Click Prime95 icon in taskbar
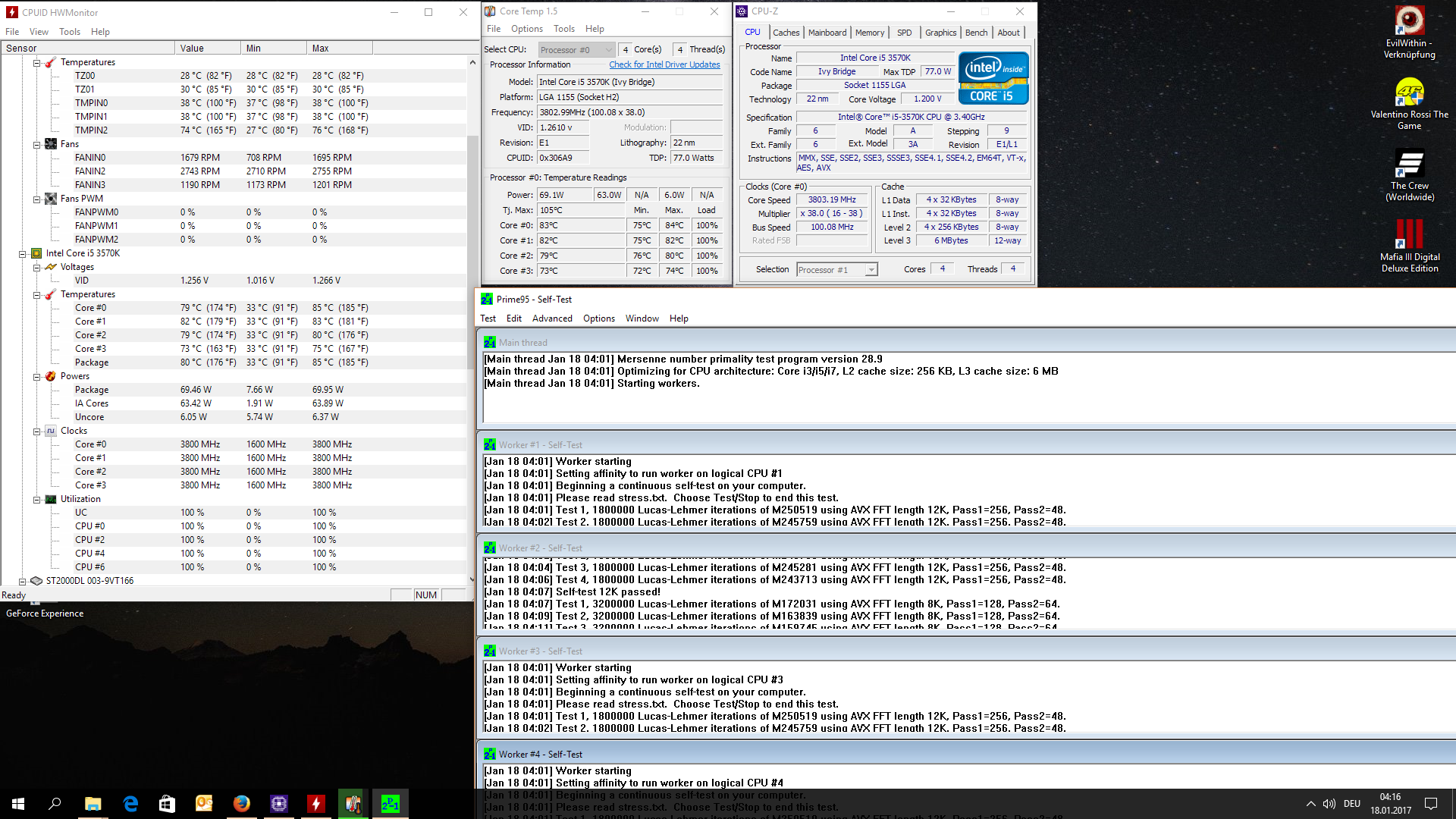 click(x=390, y=803)
